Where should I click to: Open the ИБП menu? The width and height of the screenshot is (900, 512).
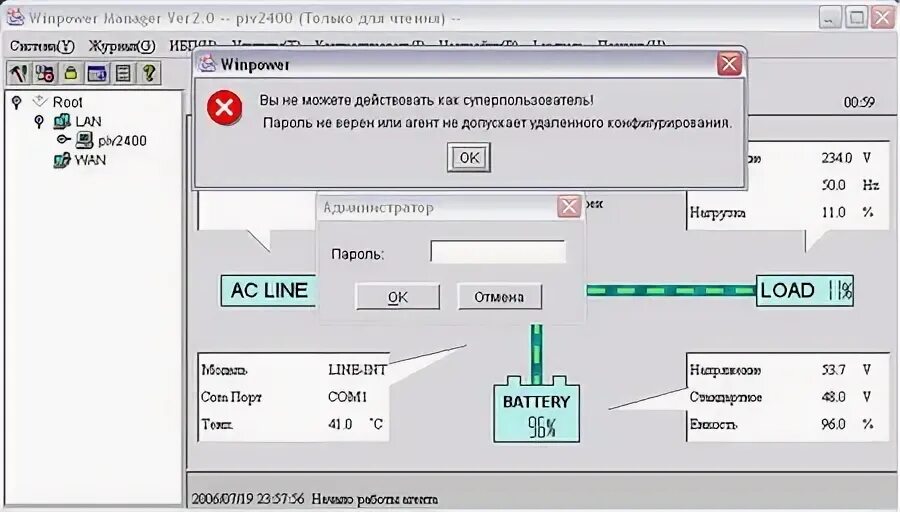192,46
